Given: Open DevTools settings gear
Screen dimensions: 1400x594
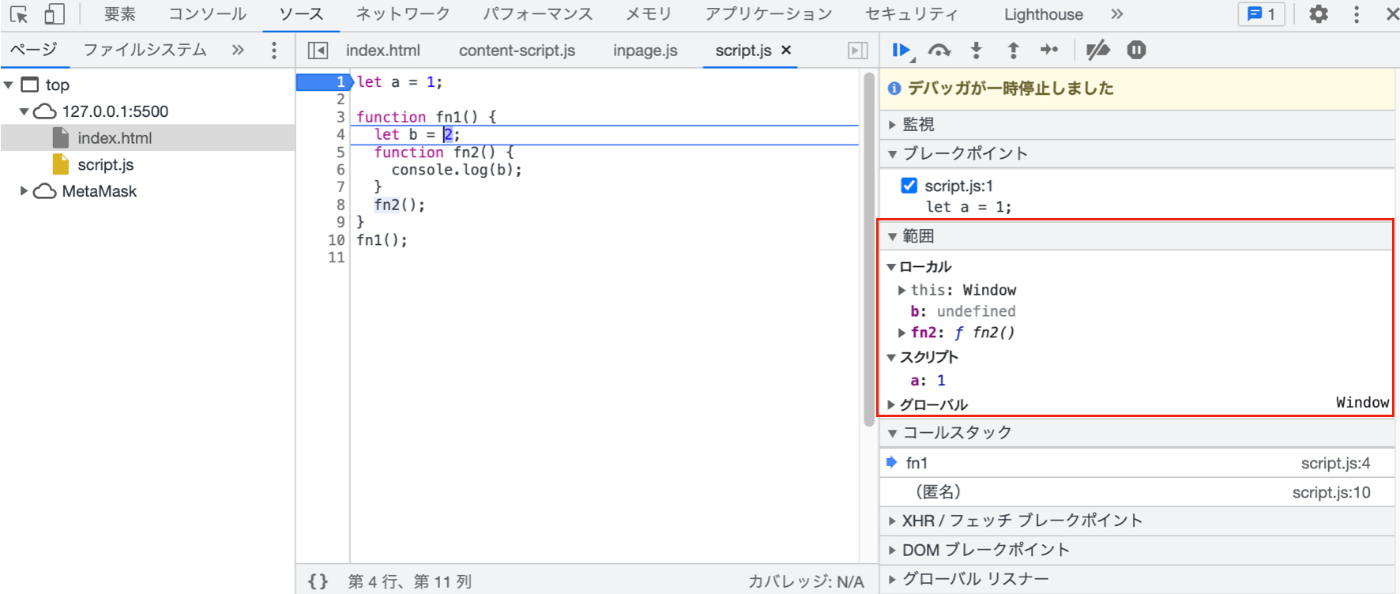Looking at the screenshot, I should click(1319, 14).
